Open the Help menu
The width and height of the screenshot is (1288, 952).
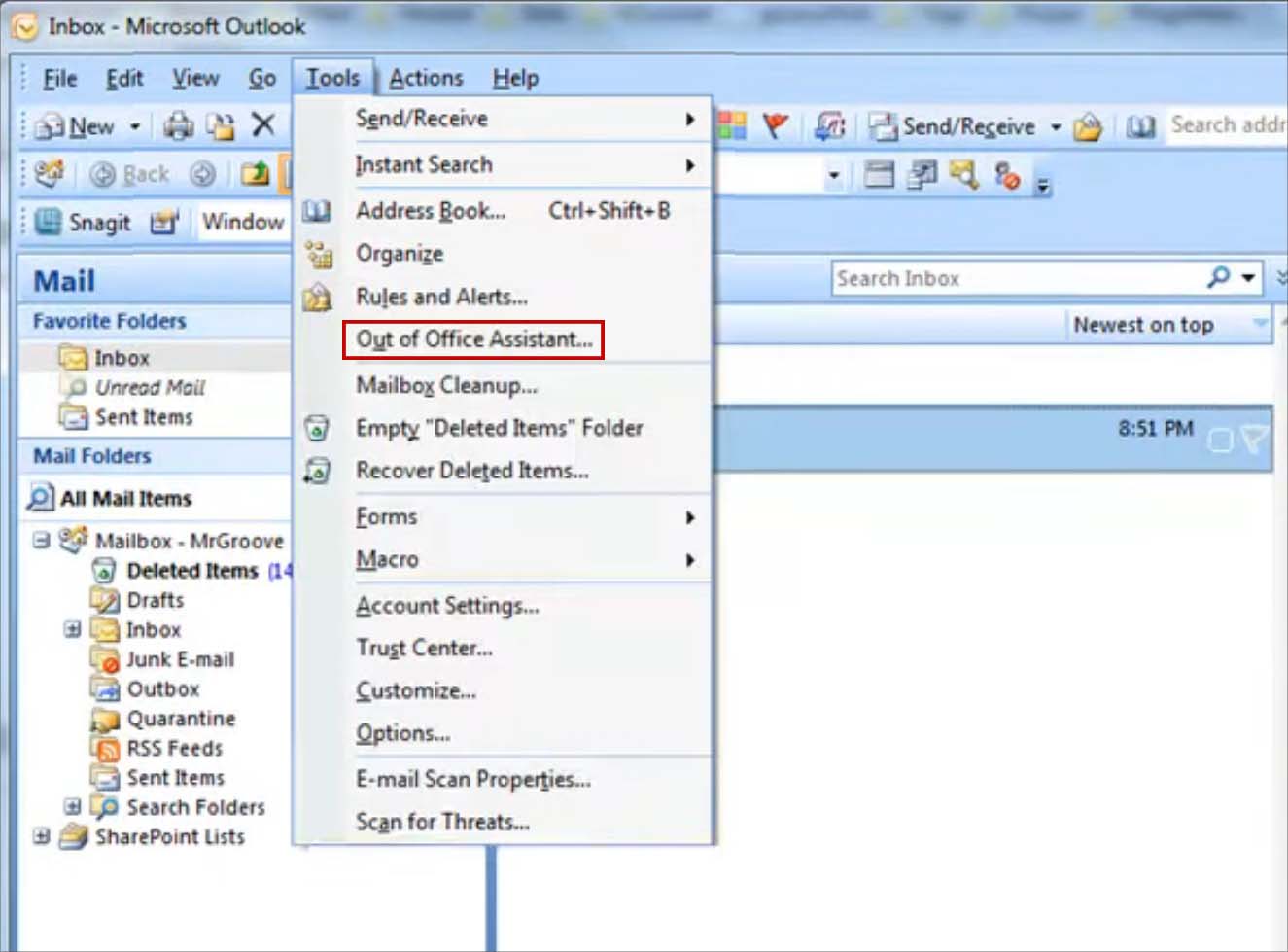pos(515,78)
